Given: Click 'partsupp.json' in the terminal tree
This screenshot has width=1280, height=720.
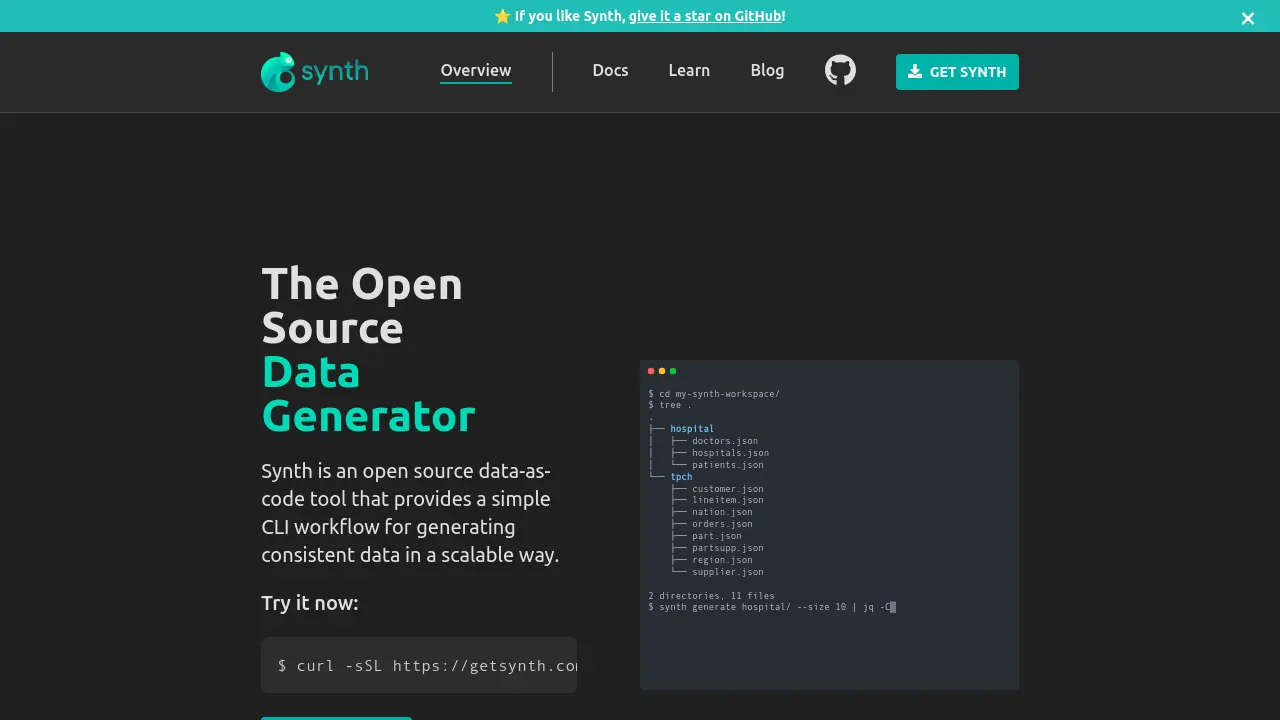Looking at the screenshot, I should (x=728, y=548).
